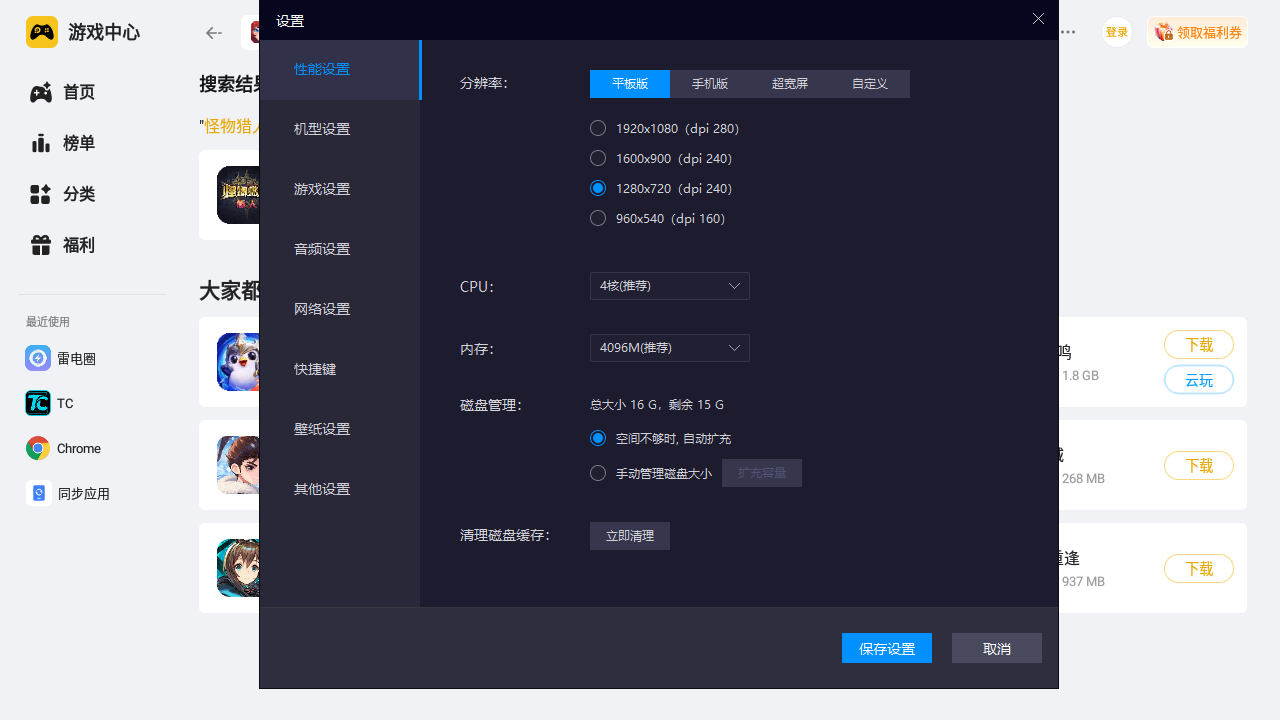Click 立即清理 to clear disk cache
Image resolution: width=1280 pixels, height=720 pixels.
(x=630, y=536)
